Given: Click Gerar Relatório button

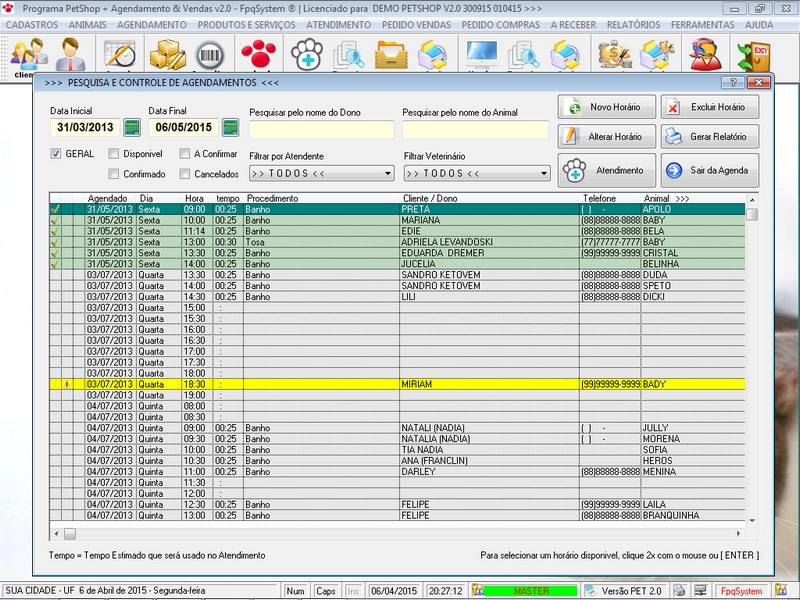Looking at the screenshot, I should (x=710, y=137).
